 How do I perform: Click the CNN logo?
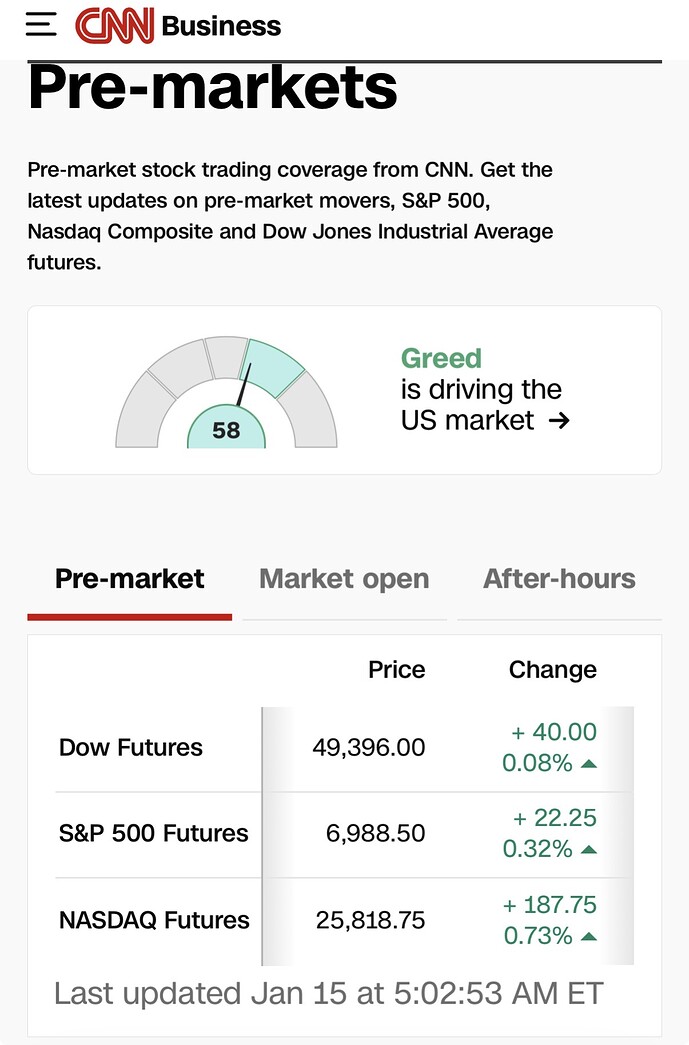click(x=113, y=25)
